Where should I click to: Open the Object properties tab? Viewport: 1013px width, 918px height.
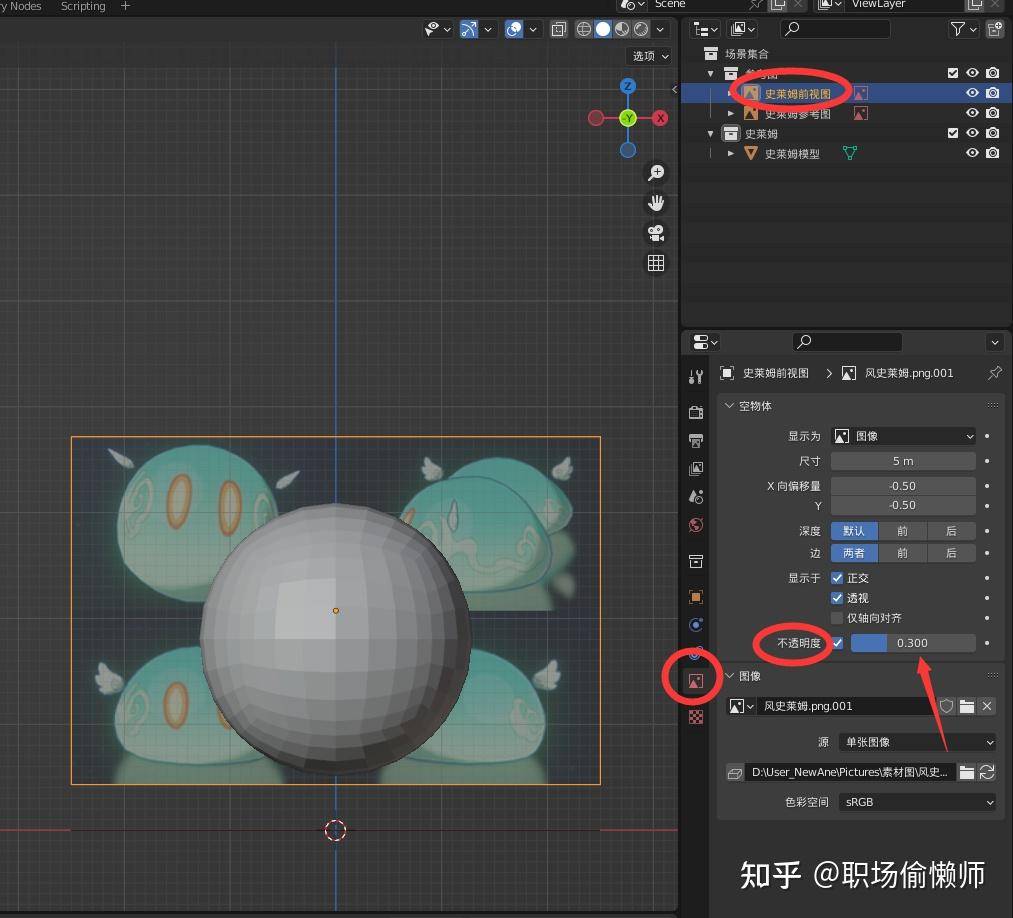pyautogui.click(x=696, y=596)
